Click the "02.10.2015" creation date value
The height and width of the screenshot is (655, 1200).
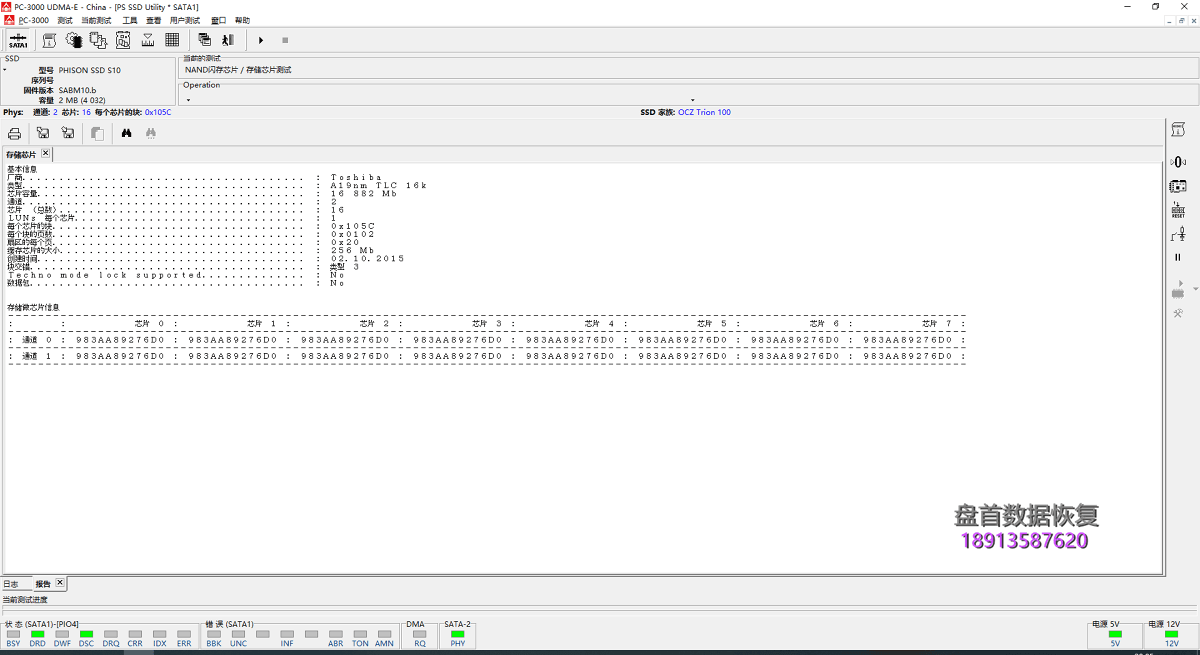pos(367,258)
